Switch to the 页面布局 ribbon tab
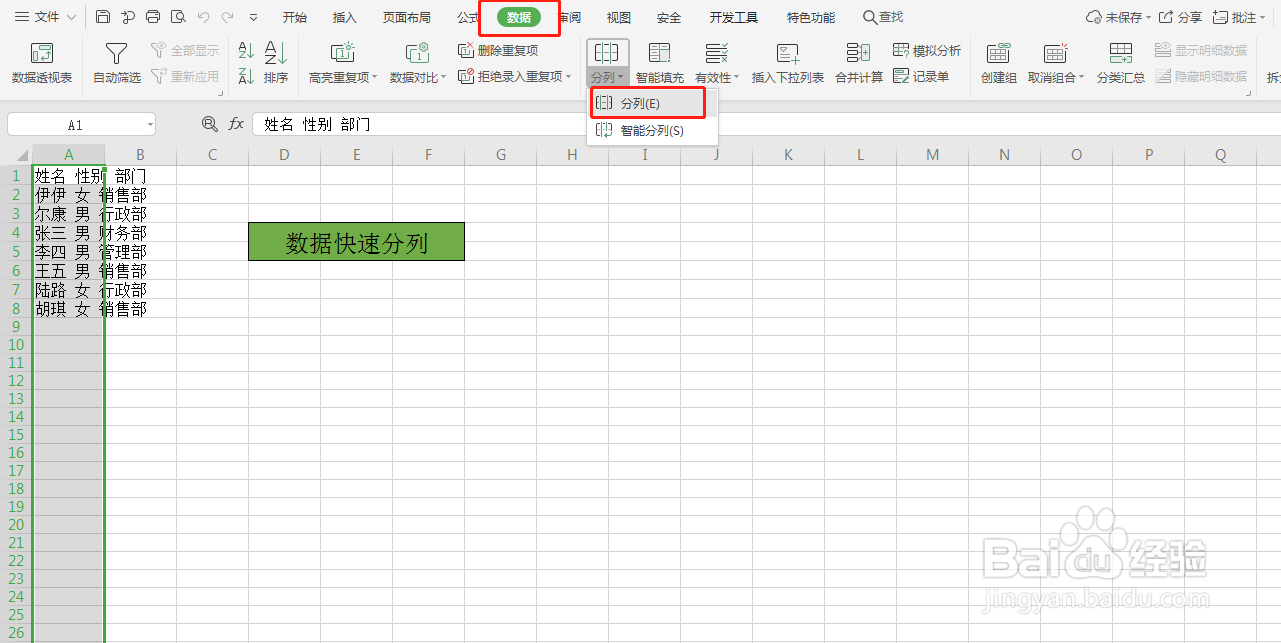 click(407, 17)
